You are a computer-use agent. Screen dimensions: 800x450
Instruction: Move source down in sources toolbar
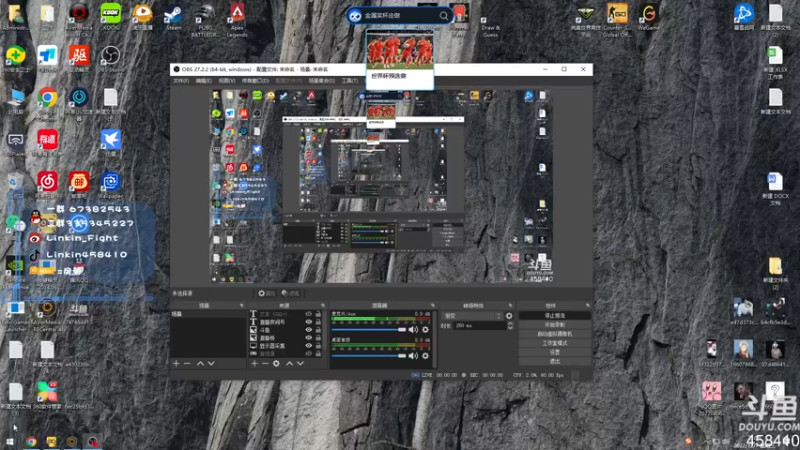[x=301, y=363]
